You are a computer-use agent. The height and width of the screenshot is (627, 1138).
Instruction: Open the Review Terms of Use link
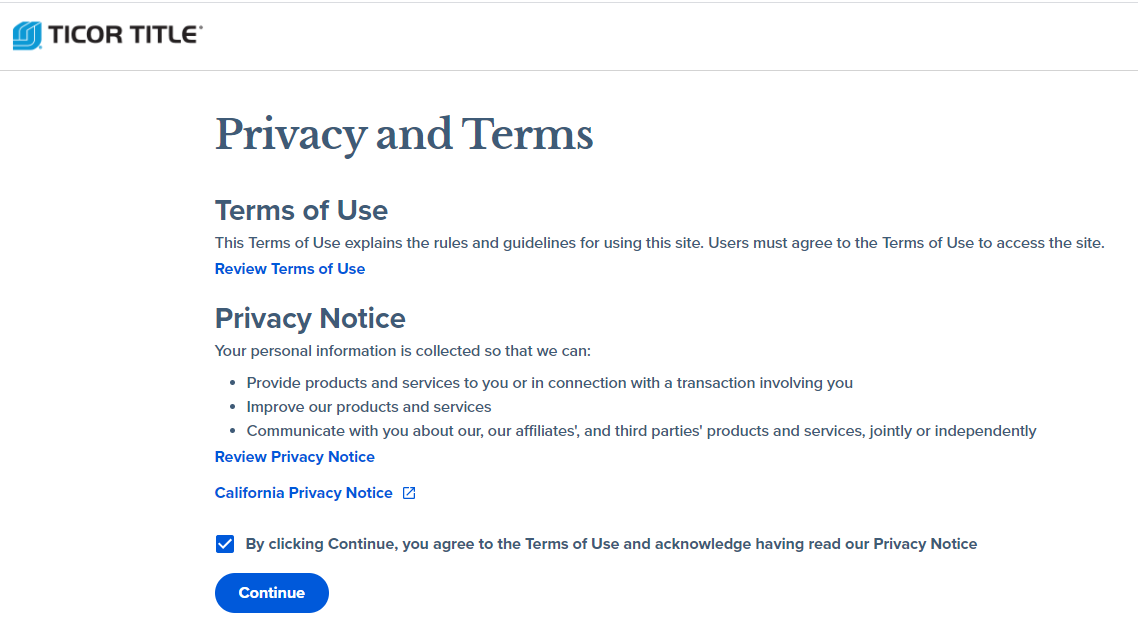(x=290, y=269)
